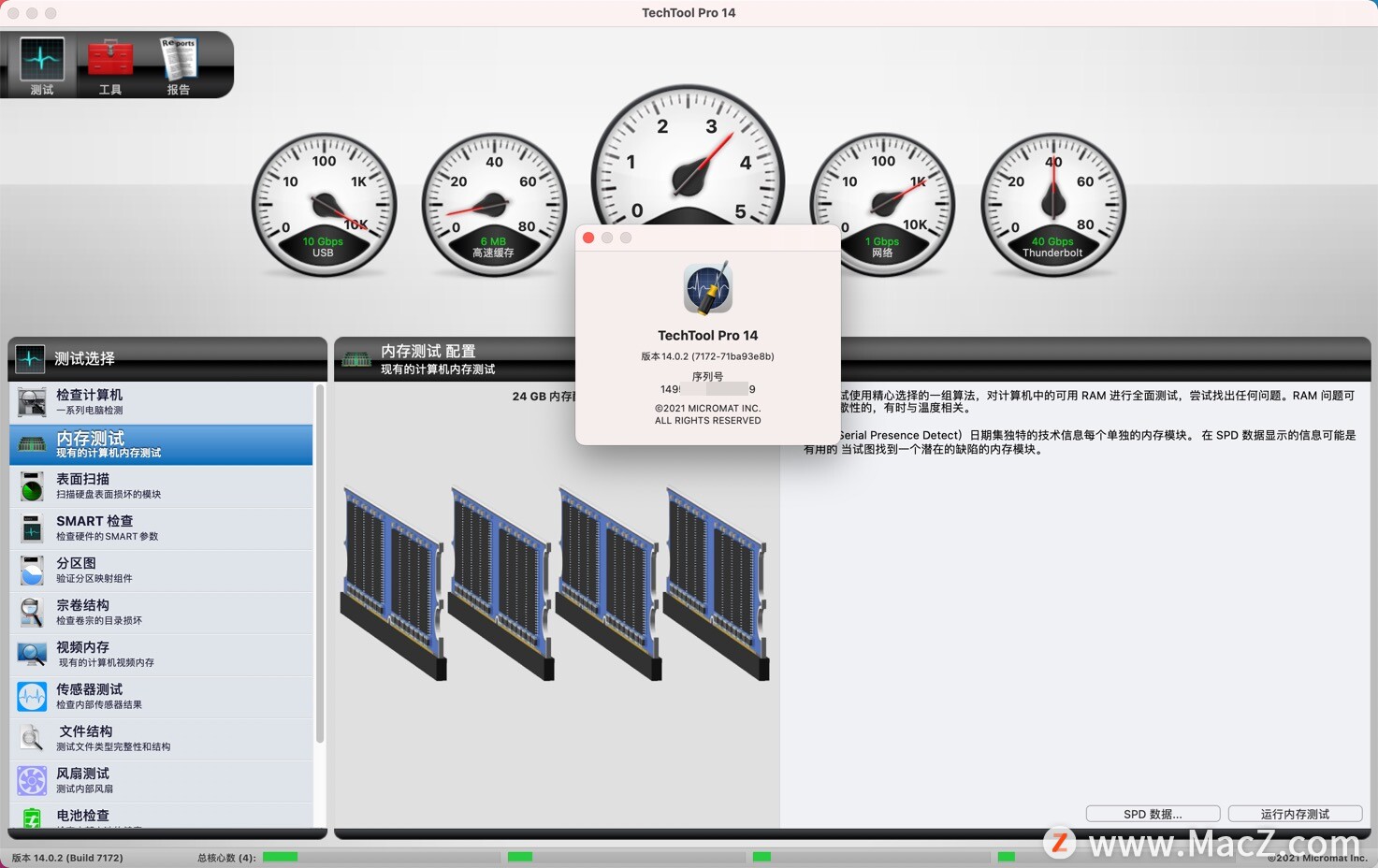Select the SMART 检查 test label

tap(94, 521)
